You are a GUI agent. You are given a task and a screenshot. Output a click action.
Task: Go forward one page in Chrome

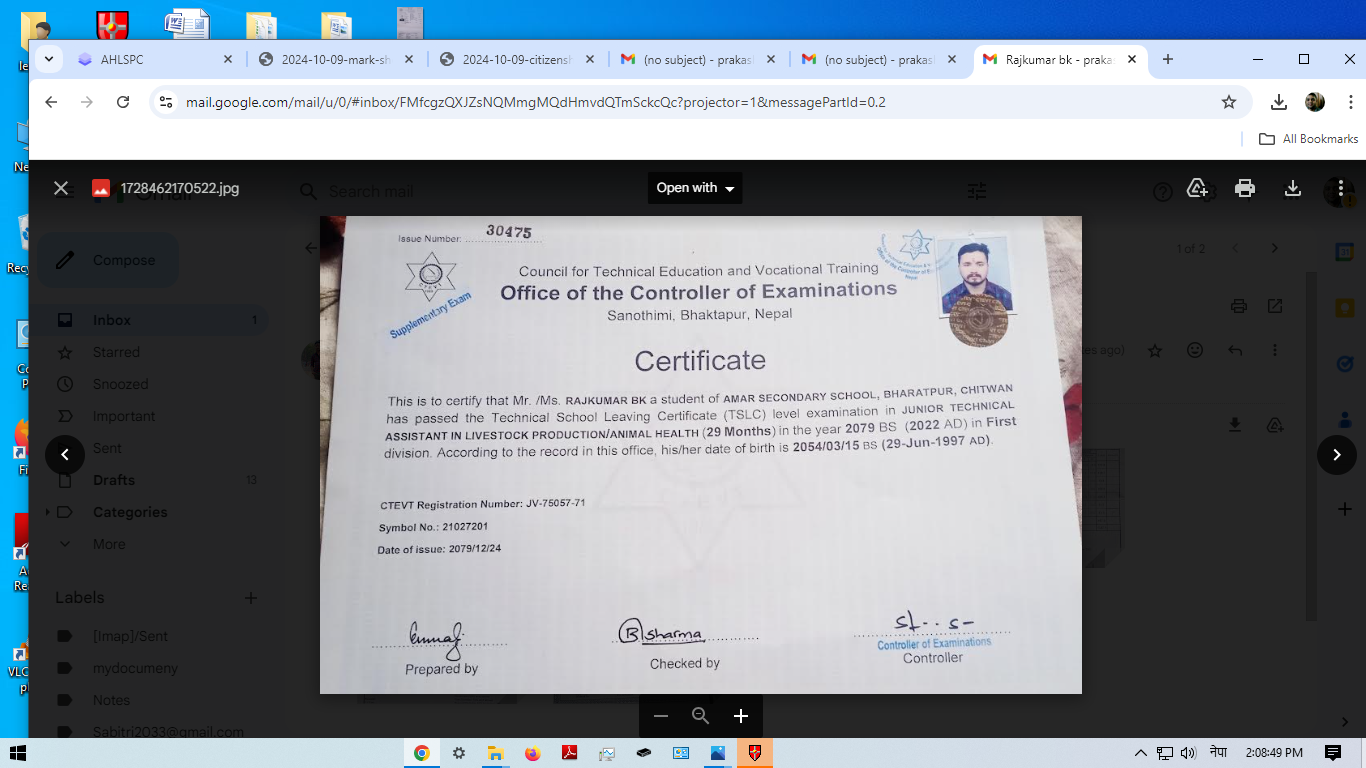point(87,102)
